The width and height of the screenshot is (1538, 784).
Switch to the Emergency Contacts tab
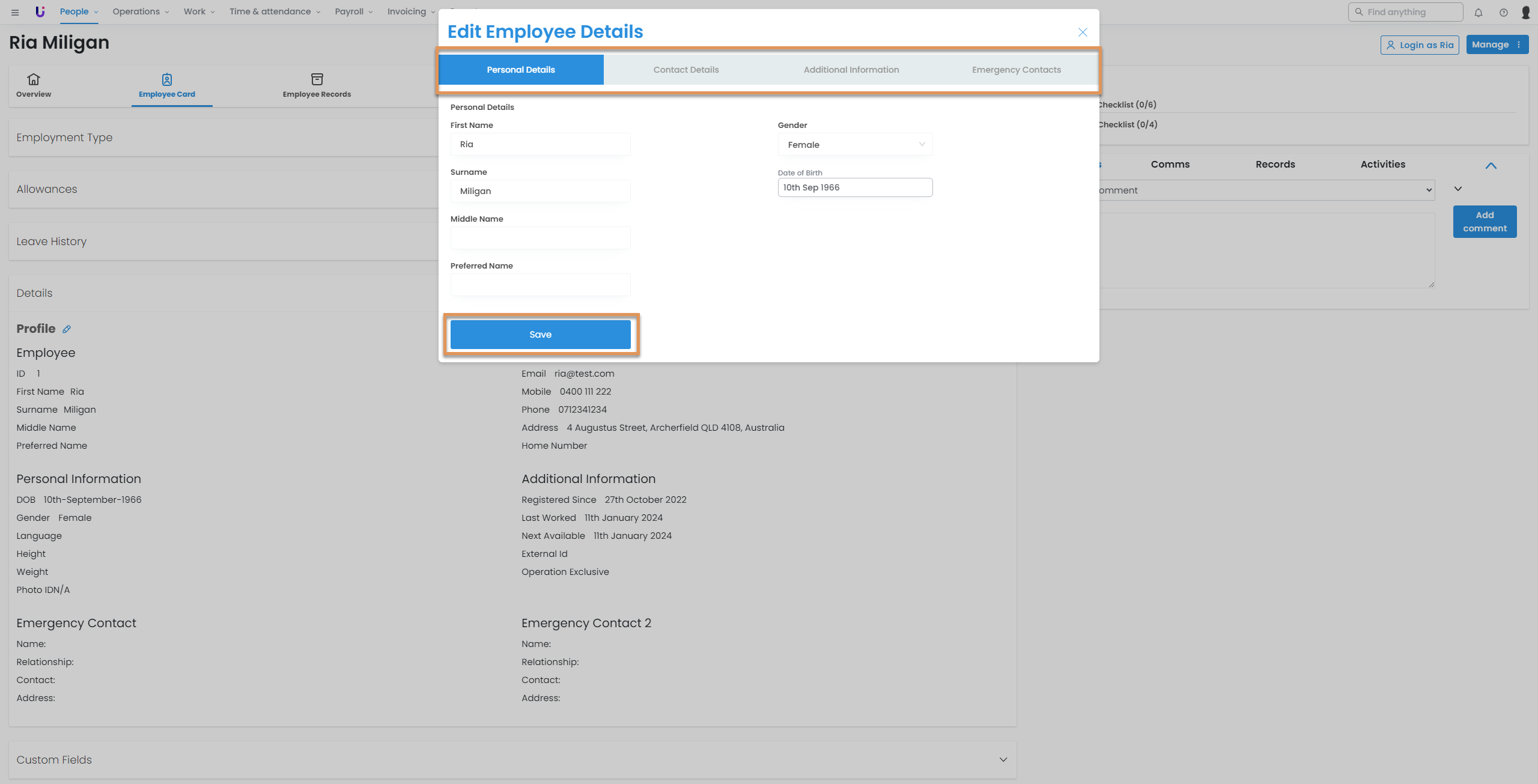1016,70
